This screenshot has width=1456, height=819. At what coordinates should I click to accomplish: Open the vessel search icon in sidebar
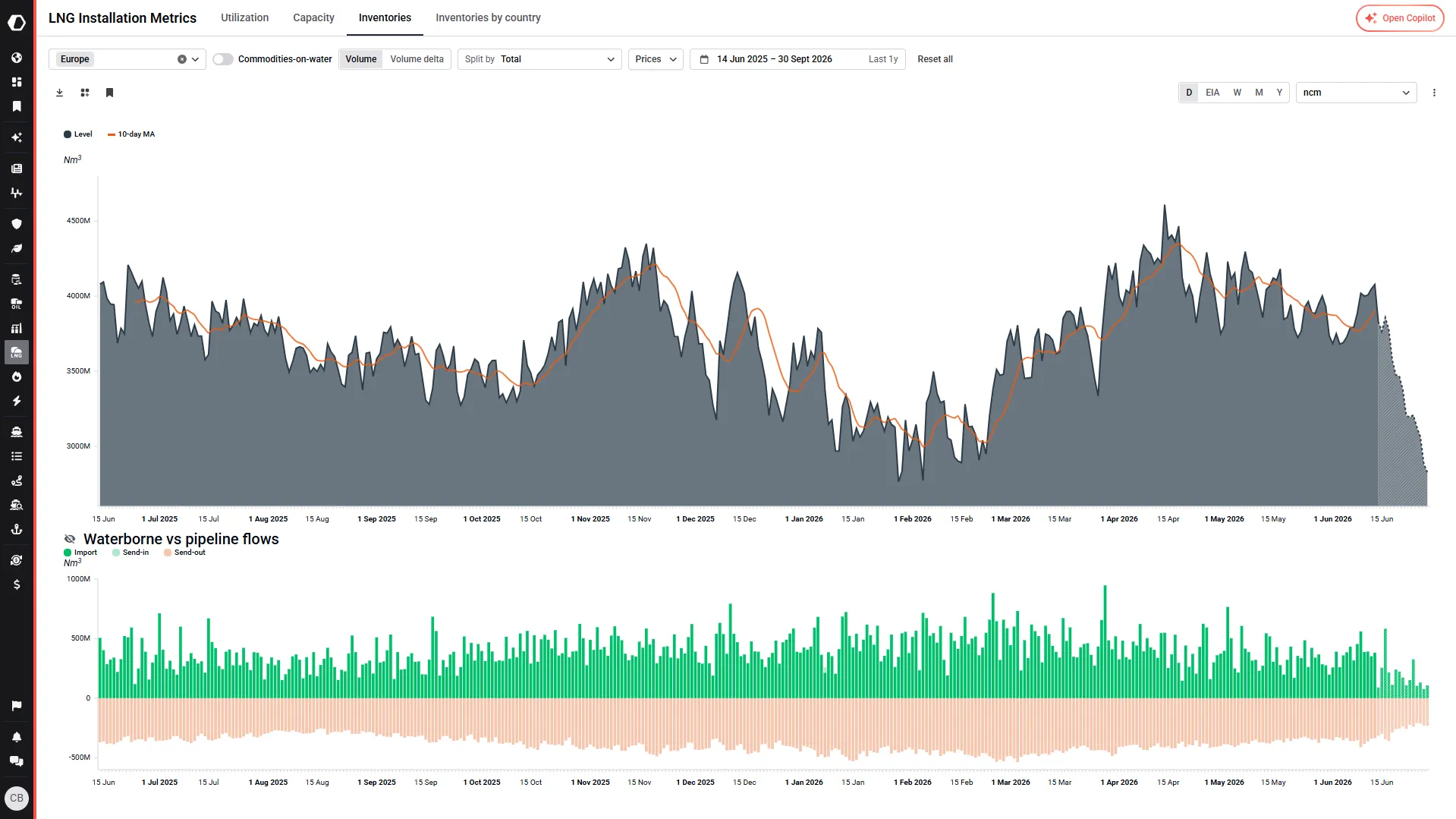(x=17, y=505)
